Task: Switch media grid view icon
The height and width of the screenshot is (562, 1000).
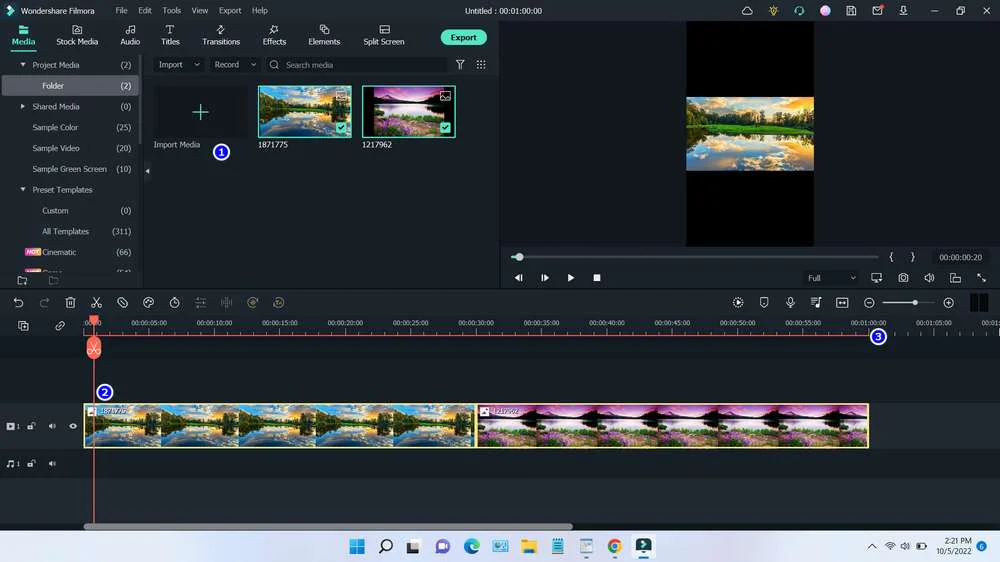Action: coord(481,64)
